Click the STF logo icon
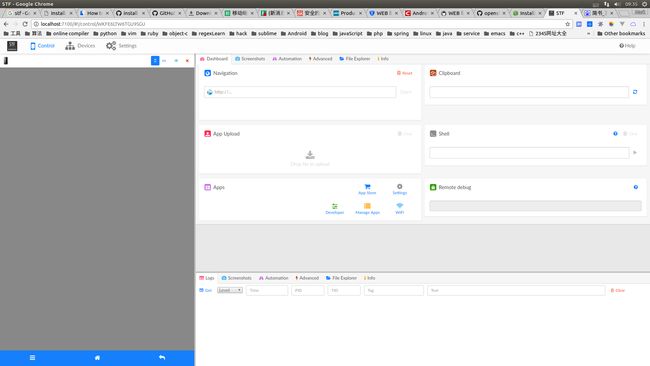 pos(12,46)
